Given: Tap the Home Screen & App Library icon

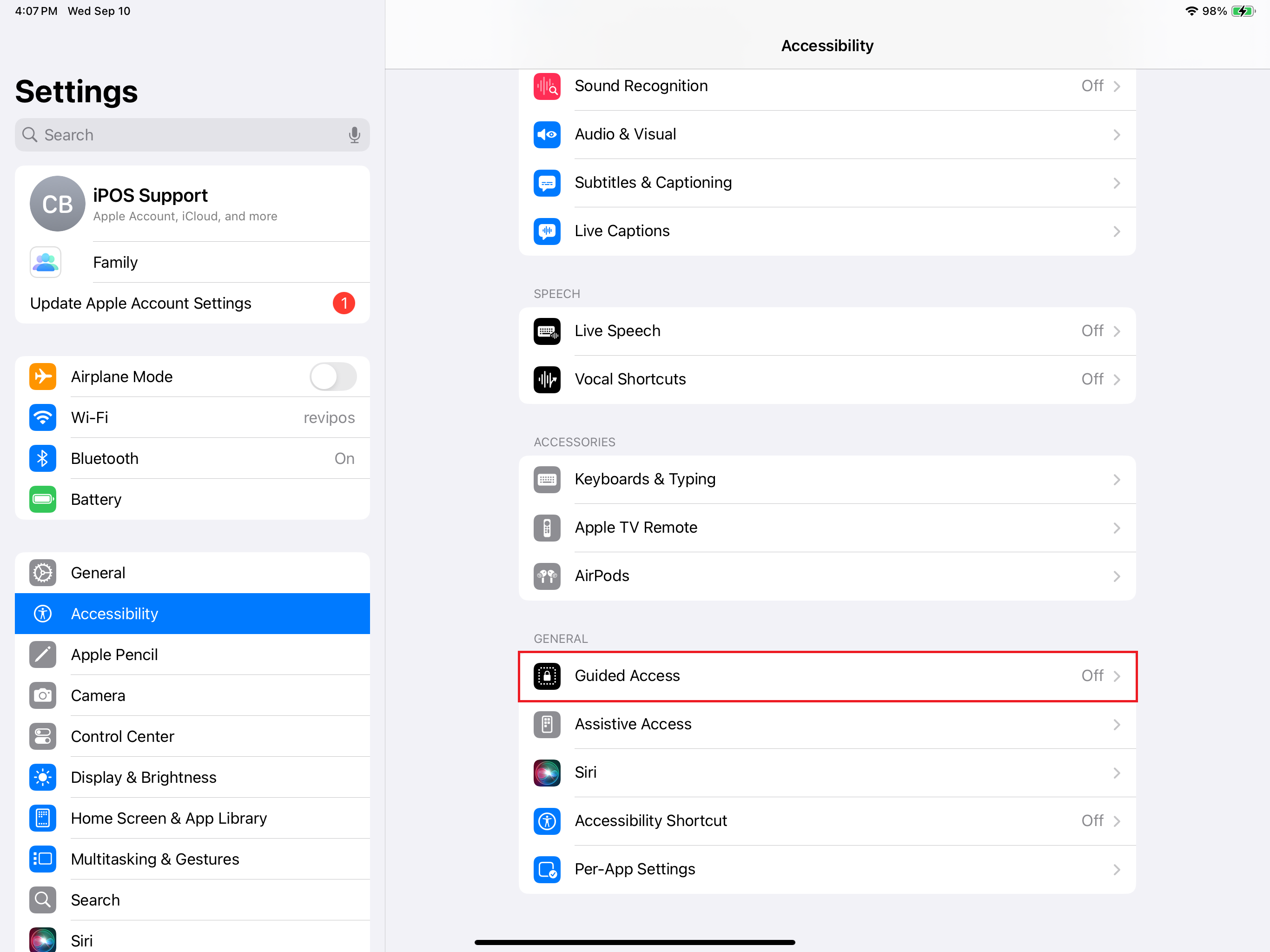Looking at the screenshot, I should pyautogui.click(x=42, y=818).
